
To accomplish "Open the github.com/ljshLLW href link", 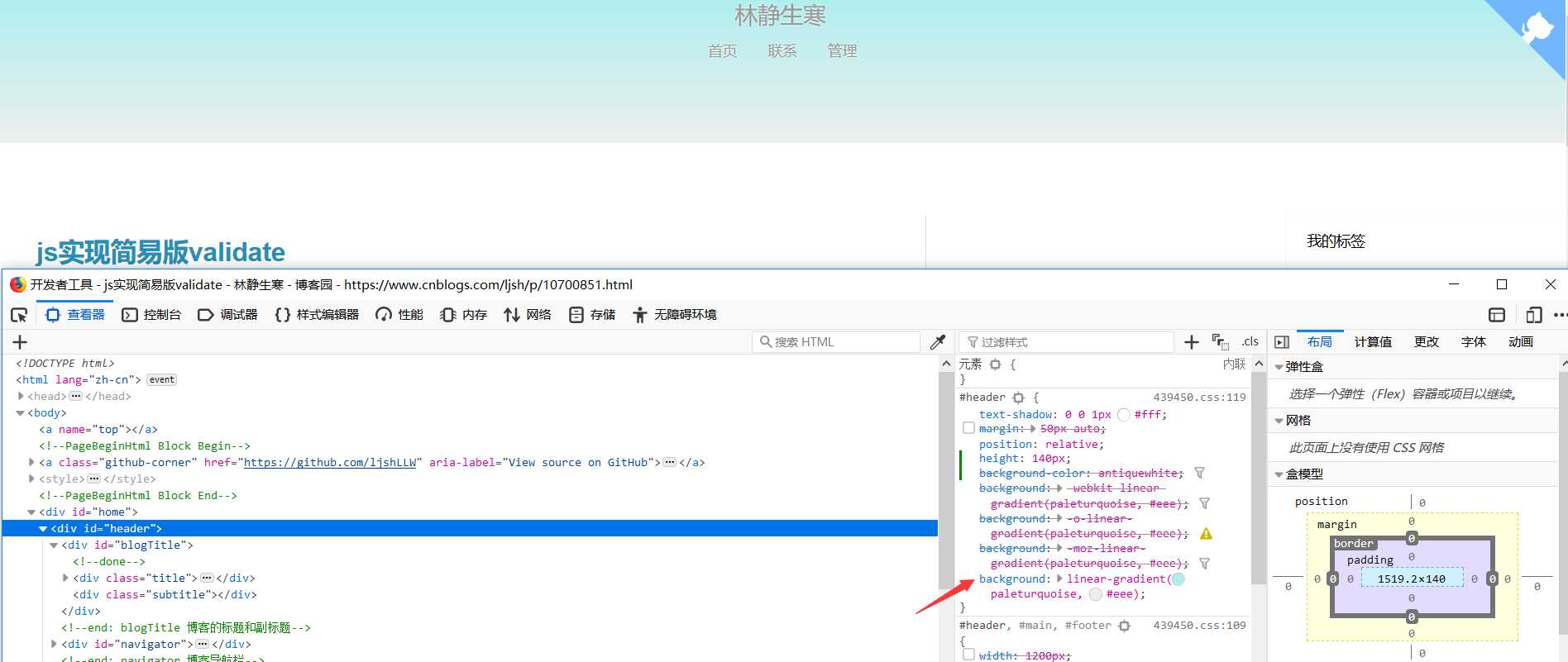I will [330, 463].
